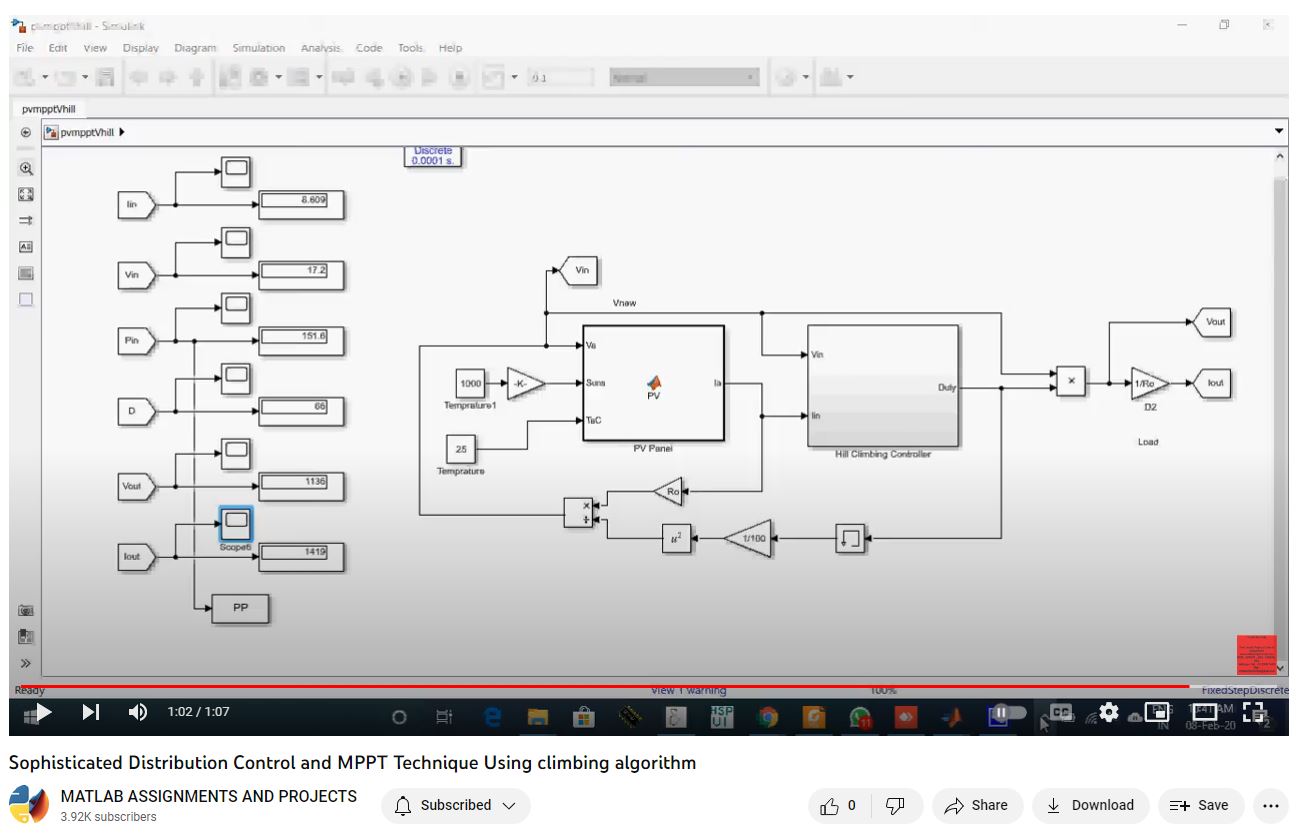
Task: Click the Share button
Action: click(976, 805)
